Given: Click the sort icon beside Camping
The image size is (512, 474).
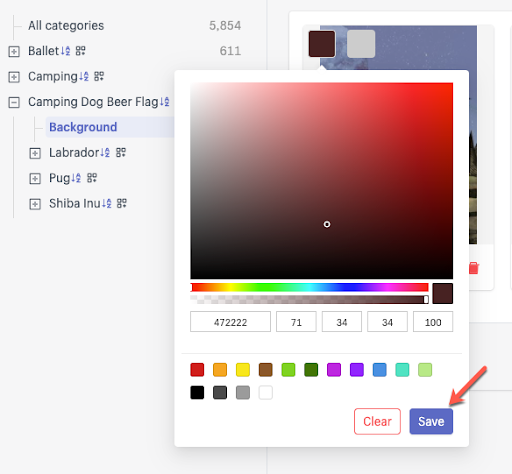Looking at the screenshot, I should 84,77.
